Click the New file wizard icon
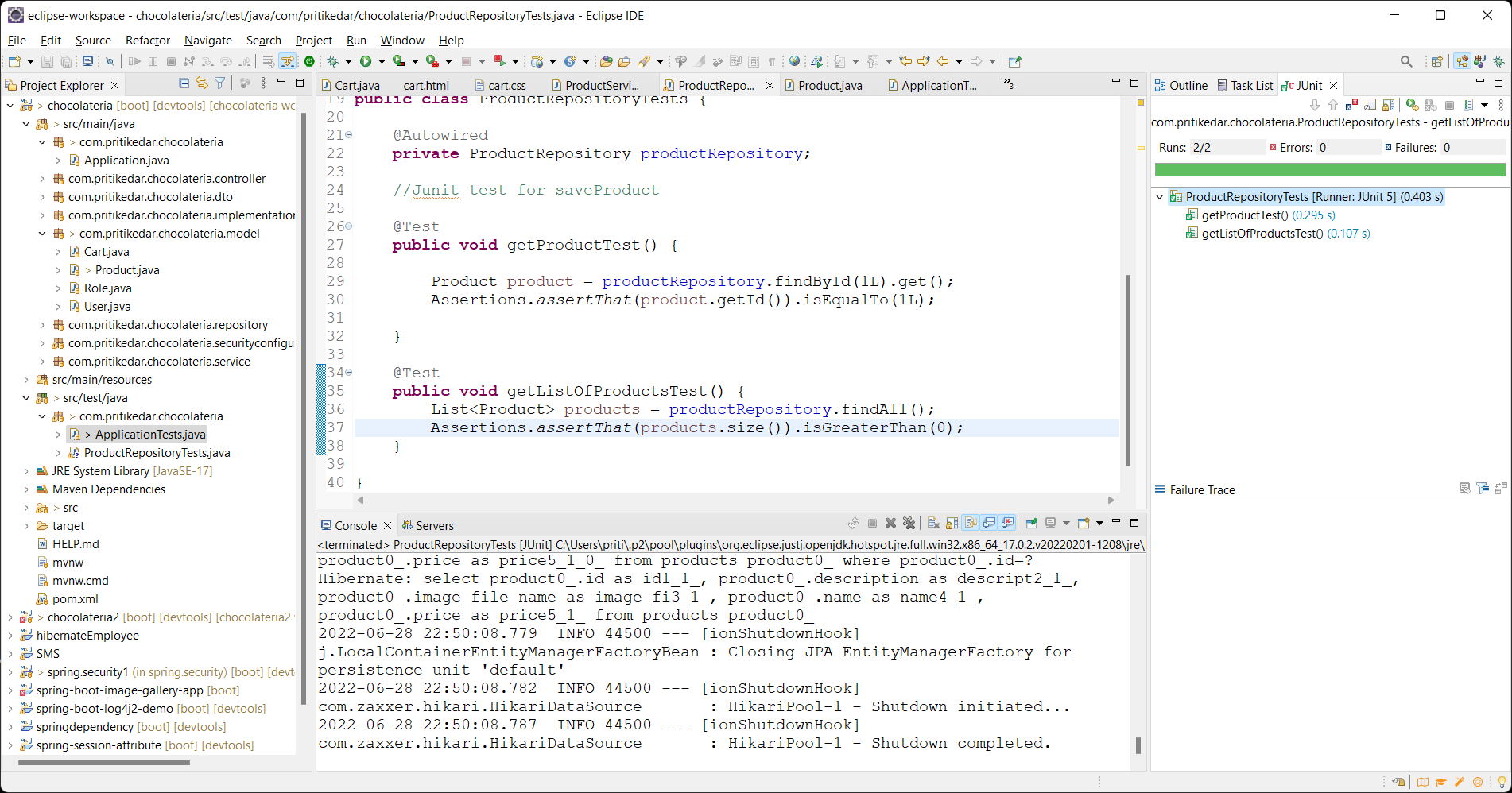Screen dimensions: 1512x793 (x=14, y=61)
